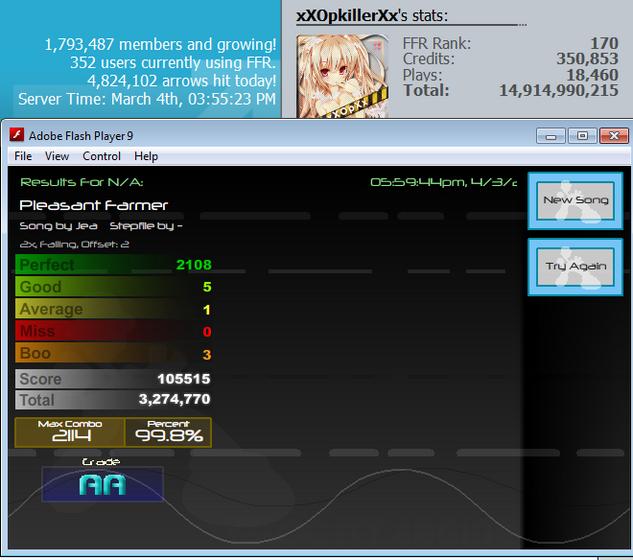Click the Boo count bar

[113, 353]
